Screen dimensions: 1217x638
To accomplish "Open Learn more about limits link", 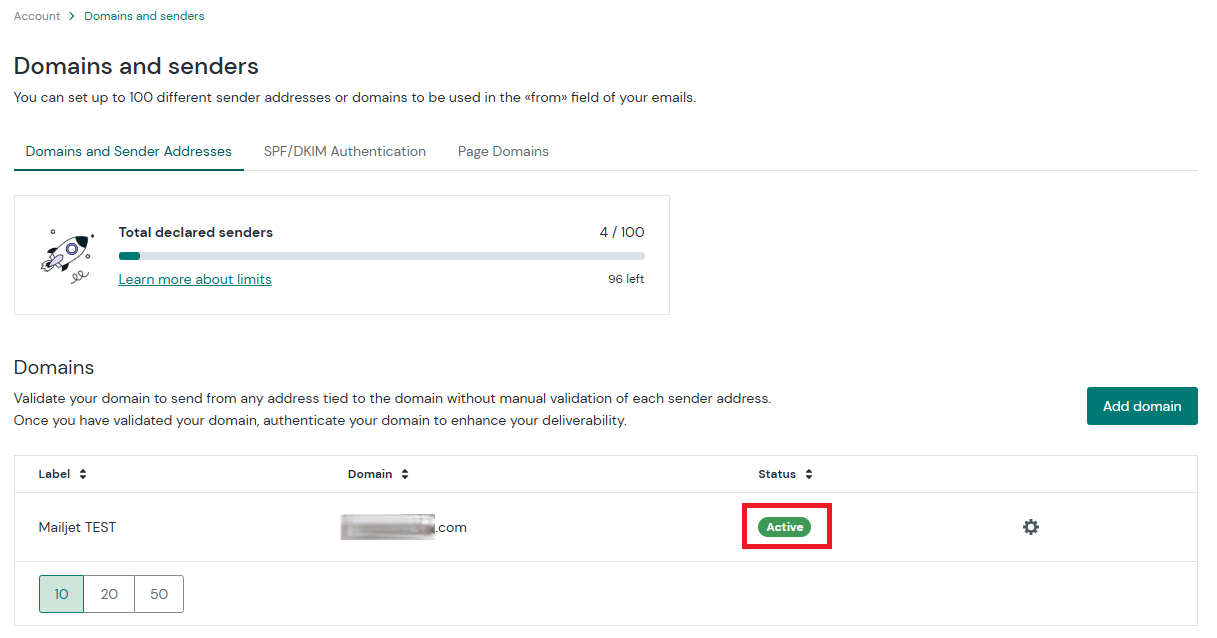I will (195, 279).
